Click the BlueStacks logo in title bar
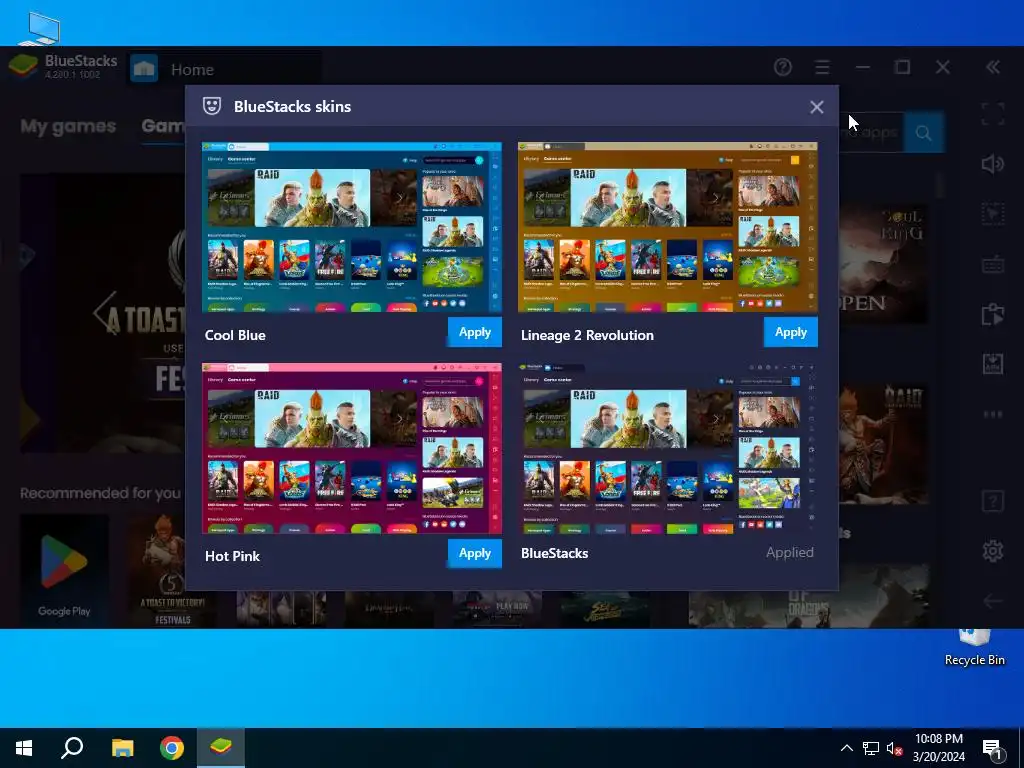 (x=23, y=66)
